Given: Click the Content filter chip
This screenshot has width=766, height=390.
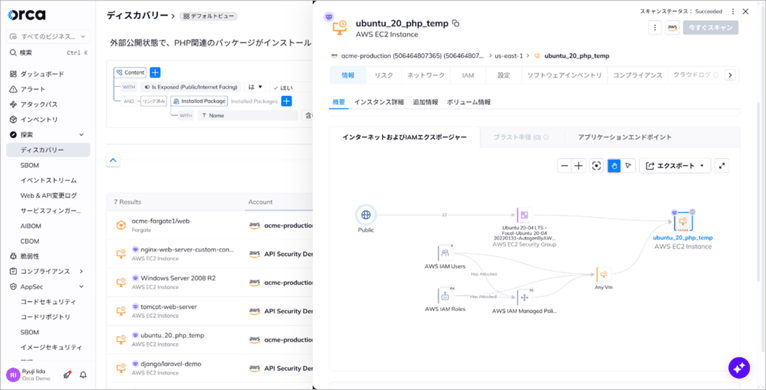Looking at the screenshot, I should pyautogui.click(x=130, y=72).
